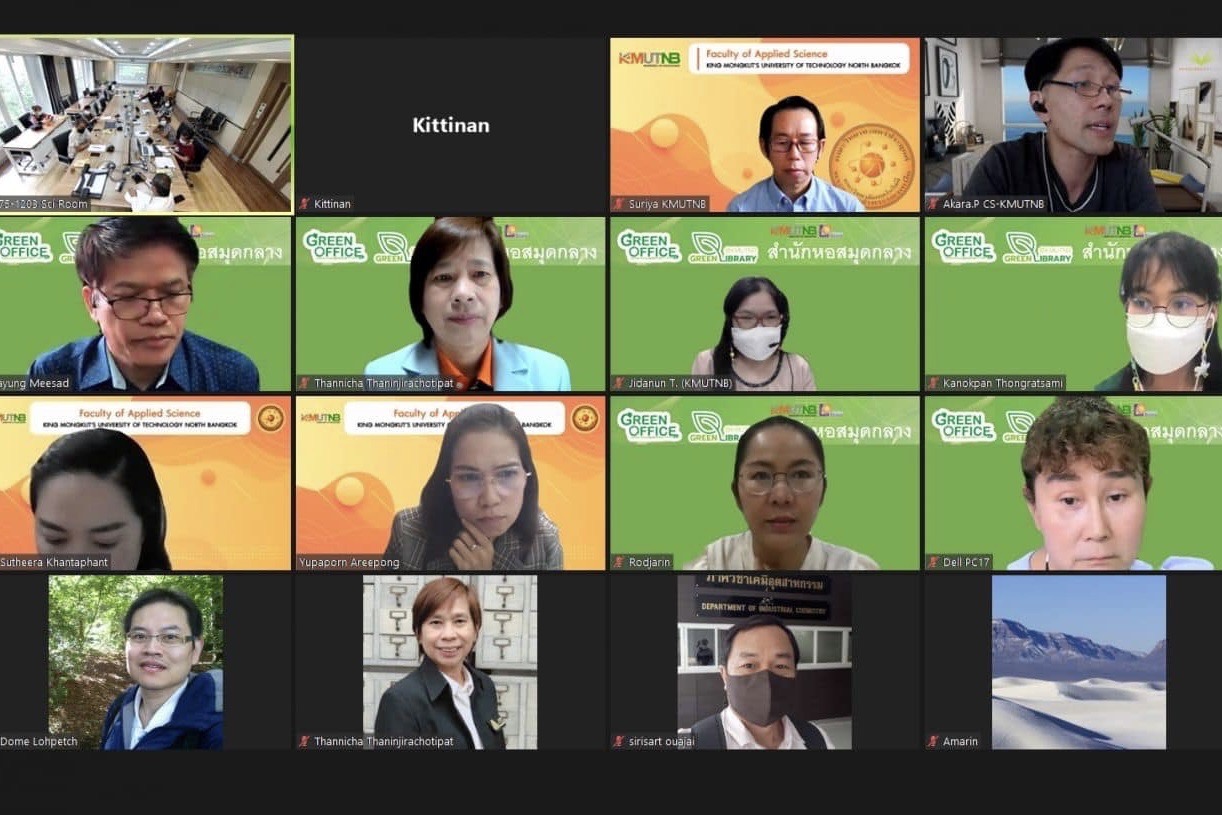The height and width of the screenshot is (815, 1222).
Task: Click sirisart ouajai's masked profile photo
Action: click(x=765, y=662)
